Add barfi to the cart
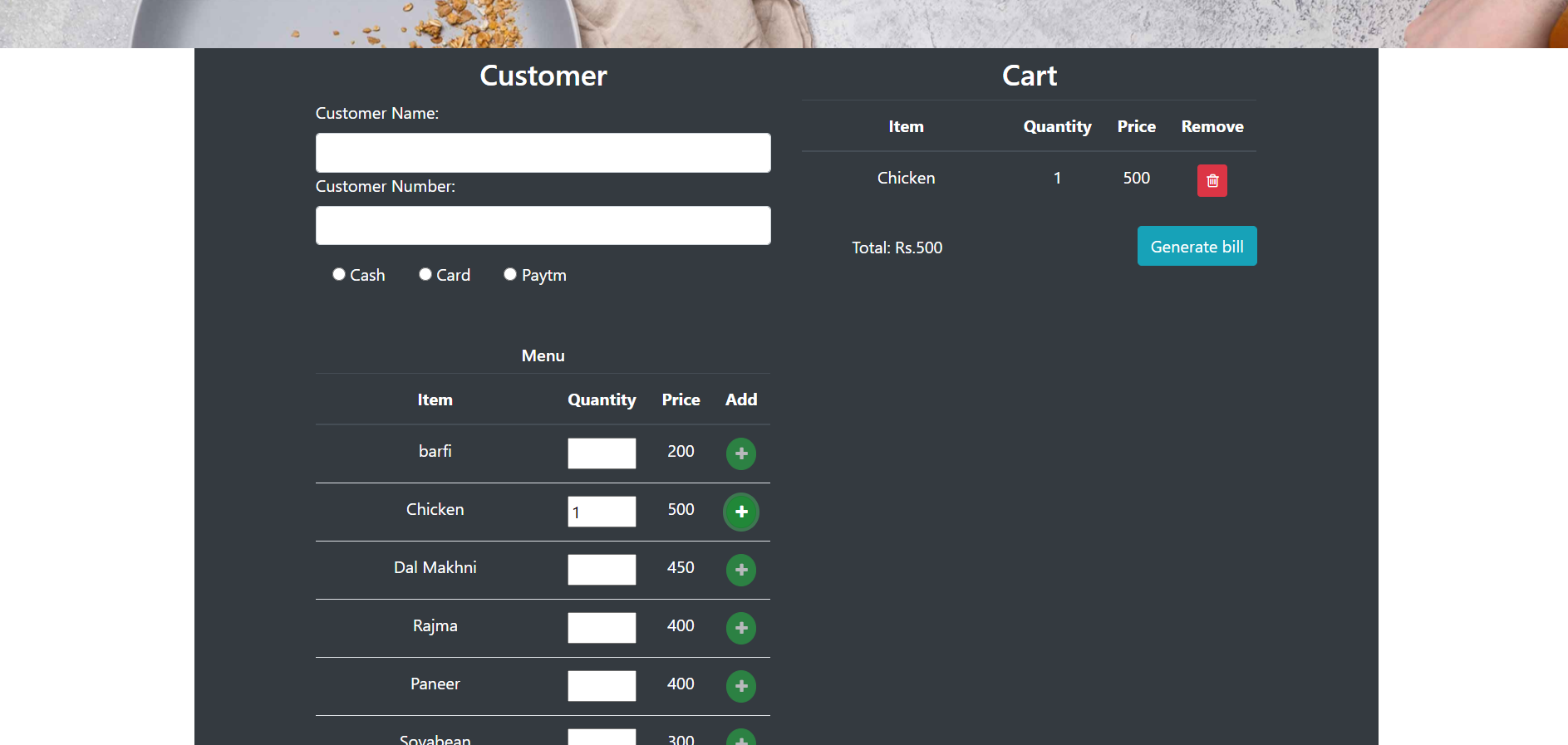 (740, 453)
